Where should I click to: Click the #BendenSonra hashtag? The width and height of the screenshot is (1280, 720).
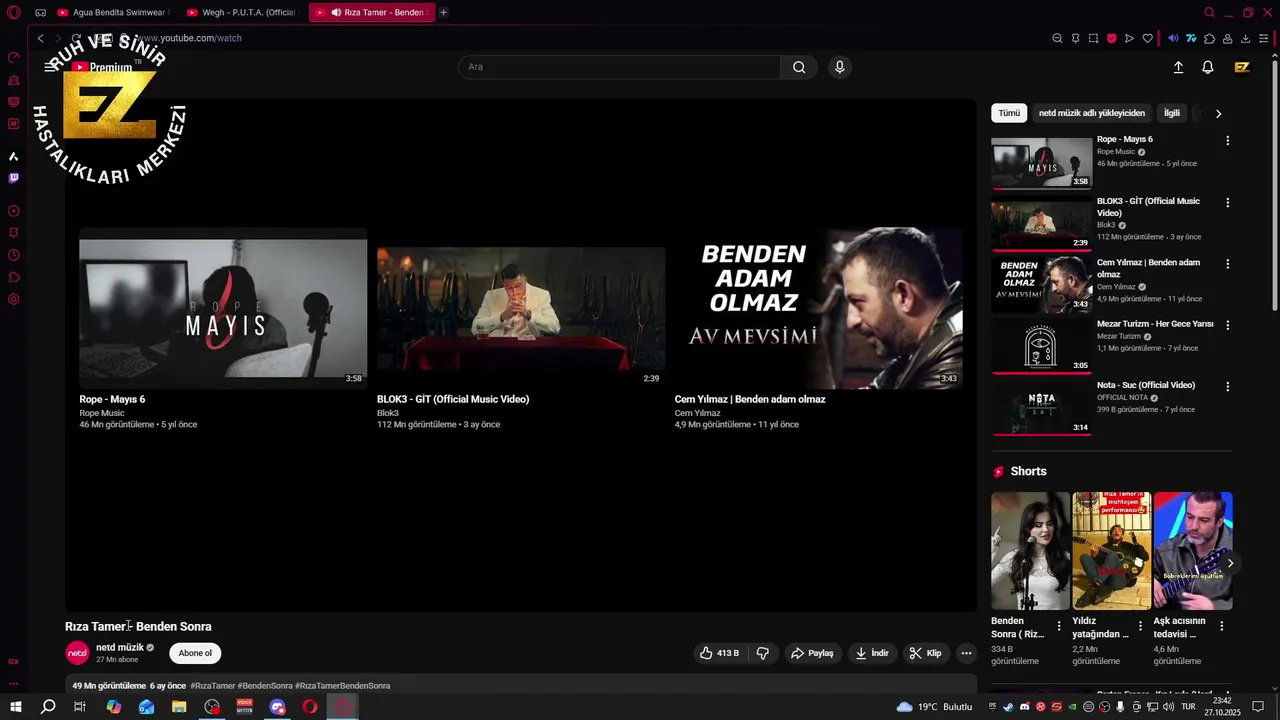[x=265, y=686]
